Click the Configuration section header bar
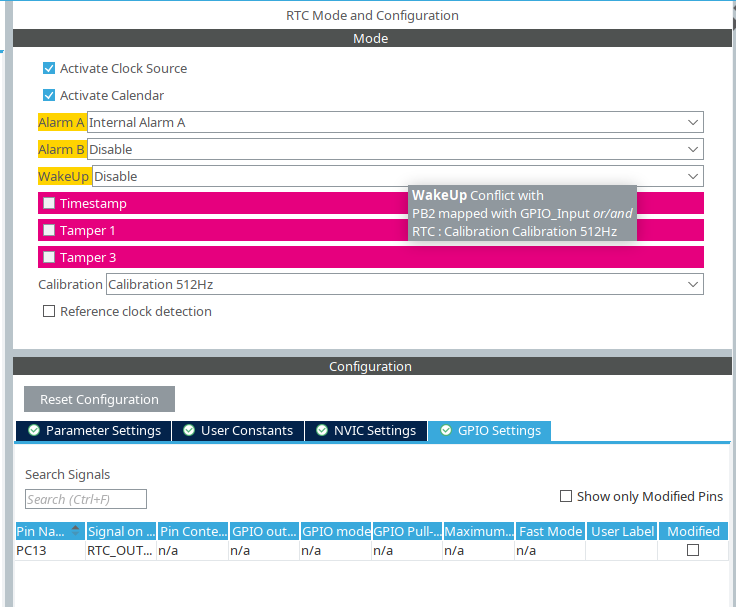This screenshot has height=607, width=736. (x=372, y=366)
